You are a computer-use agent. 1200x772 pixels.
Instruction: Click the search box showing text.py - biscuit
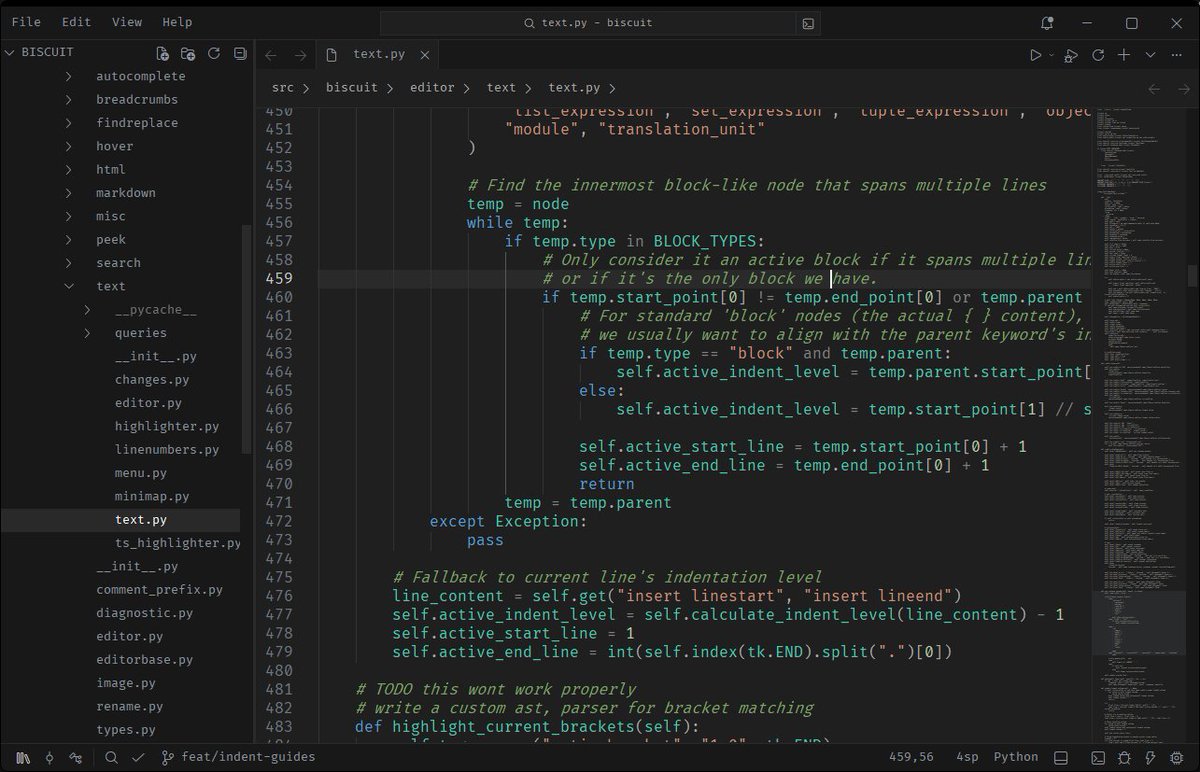coord(588,22)
